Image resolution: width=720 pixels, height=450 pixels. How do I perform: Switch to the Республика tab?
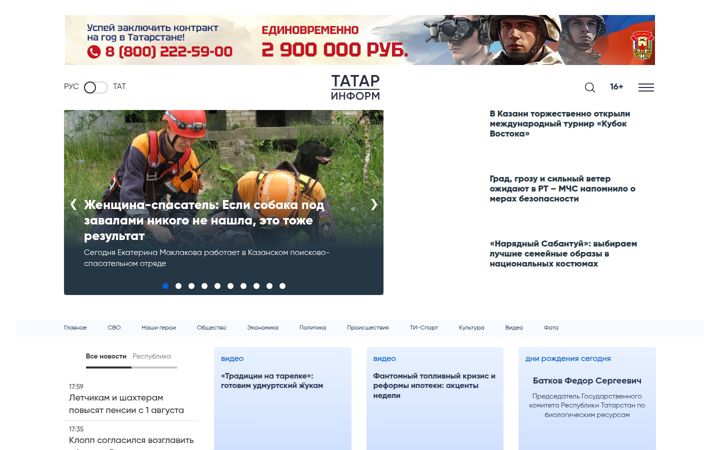[x=152, y=356]
